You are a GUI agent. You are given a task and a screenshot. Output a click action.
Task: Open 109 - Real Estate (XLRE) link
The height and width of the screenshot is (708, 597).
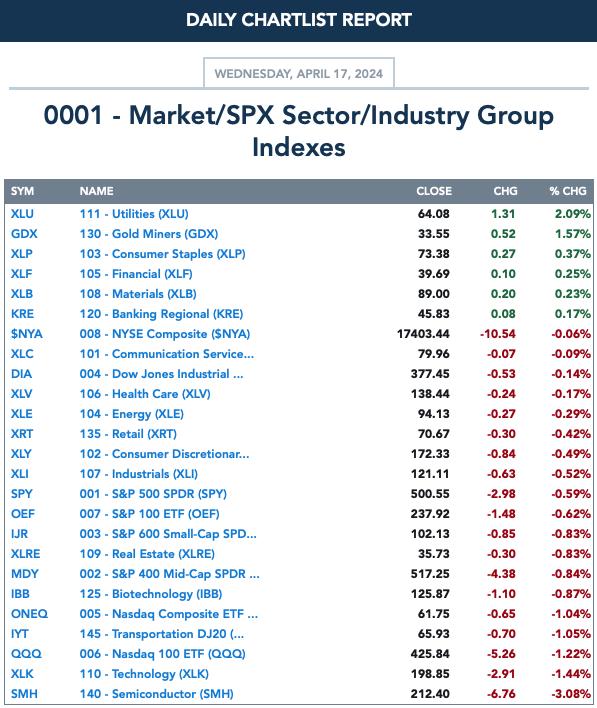147,554
